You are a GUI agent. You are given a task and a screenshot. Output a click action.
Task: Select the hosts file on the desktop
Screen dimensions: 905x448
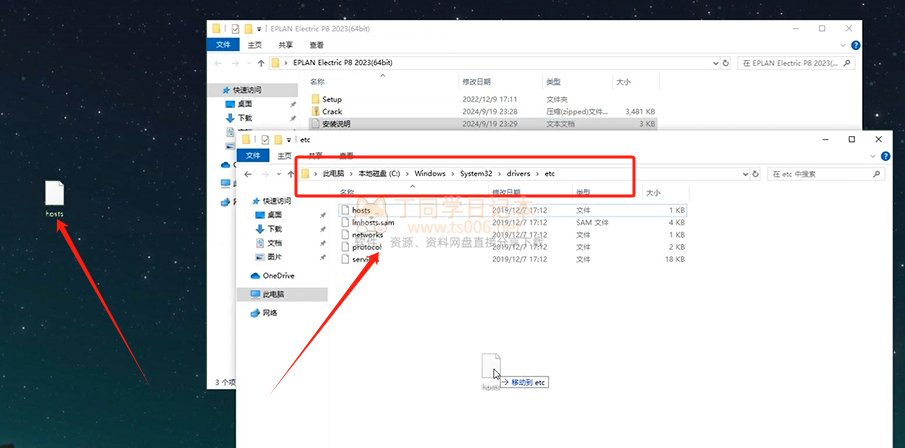click(x=54, y=199)
